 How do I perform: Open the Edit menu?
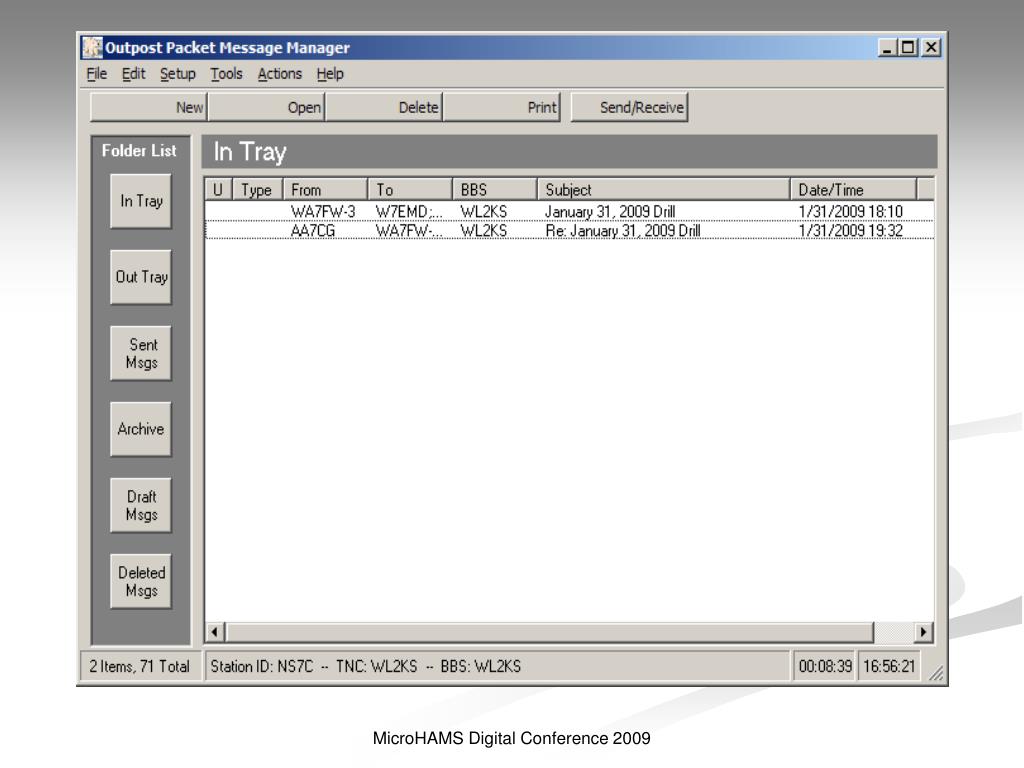click(133, 74)
